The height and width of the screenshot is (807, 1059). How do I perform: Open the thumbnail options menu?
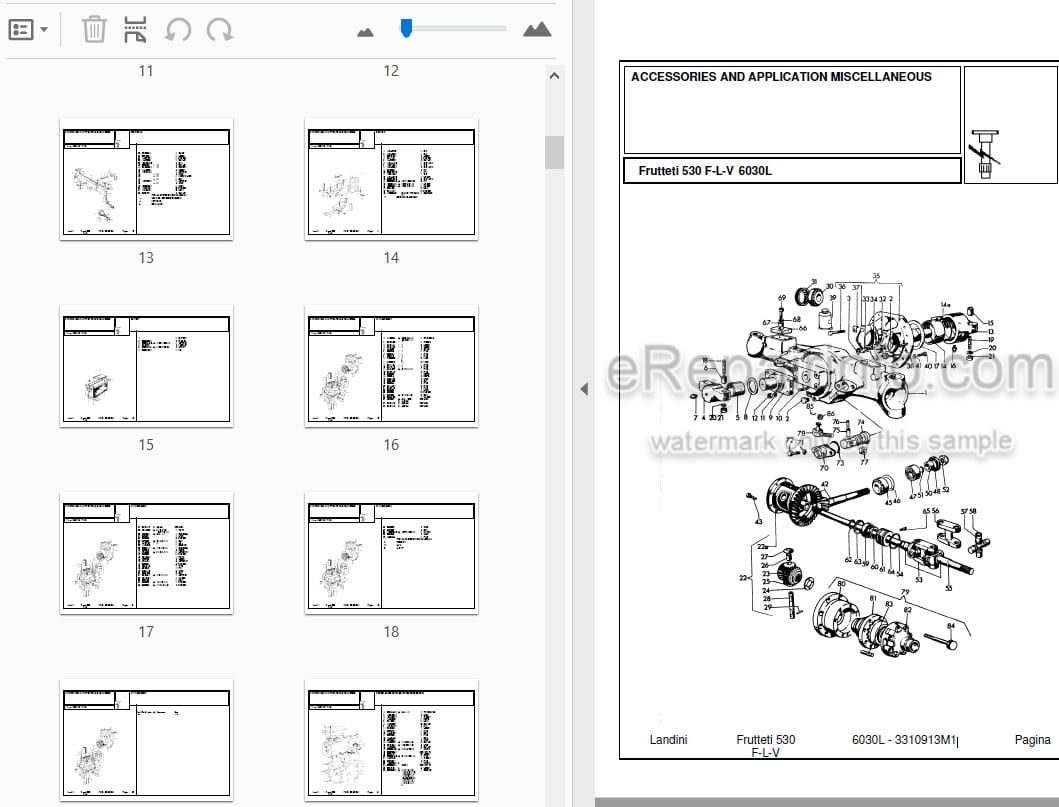[x=28, y=30]
